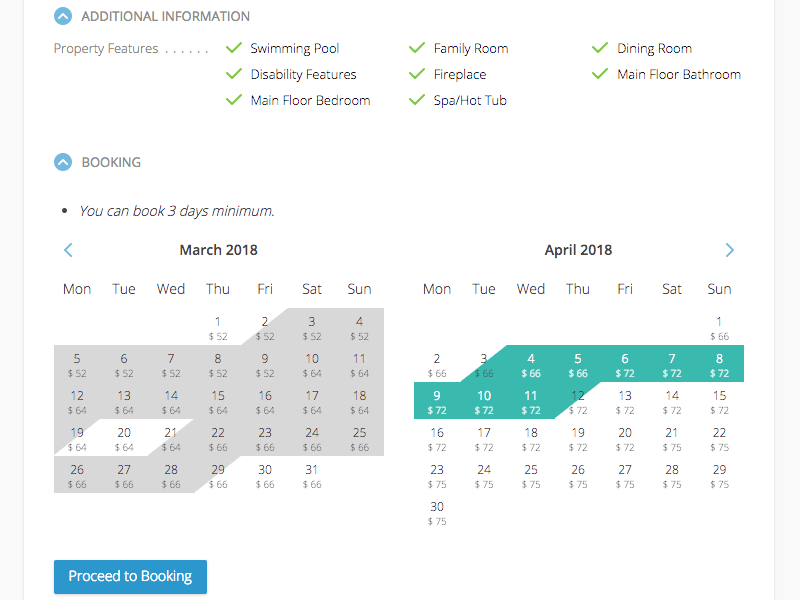The width and height of the screenshot is (800, 600).
Task: Go to previous month arrow
Action: click(68, 250)
